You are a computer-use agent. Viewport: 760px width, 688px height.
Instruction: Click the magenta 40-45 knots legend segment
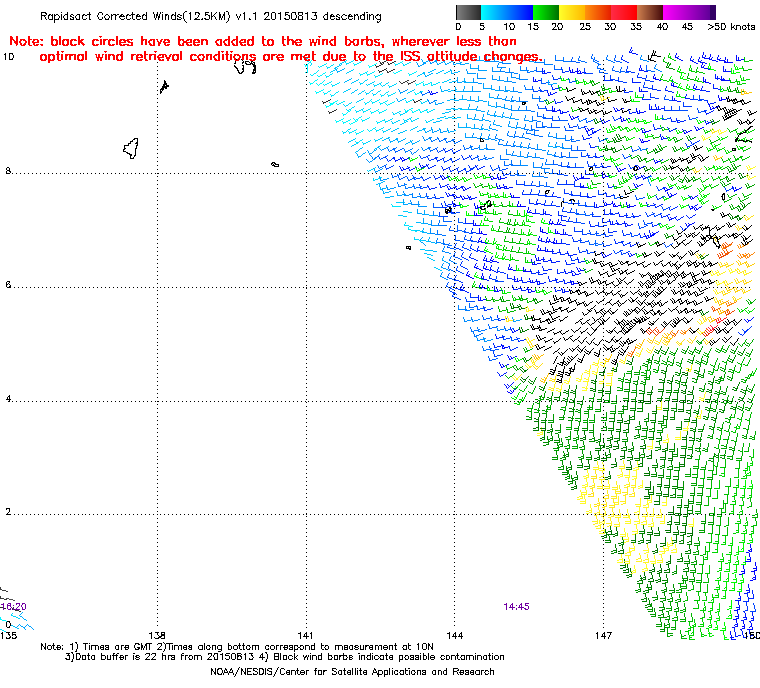click(676, 12)
